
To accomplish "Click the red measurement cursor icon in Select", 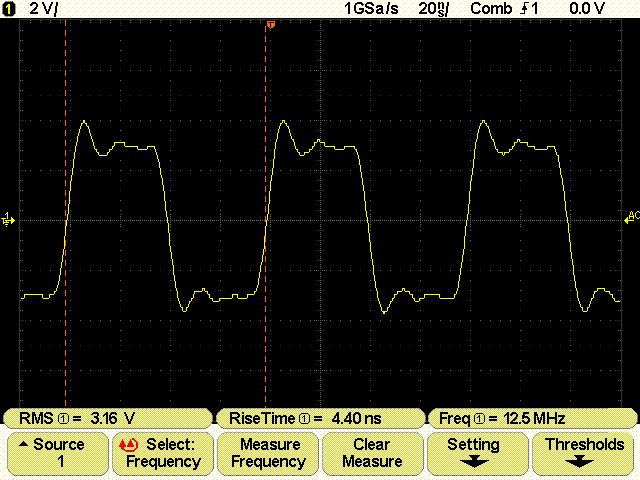I will click(128, 444).
